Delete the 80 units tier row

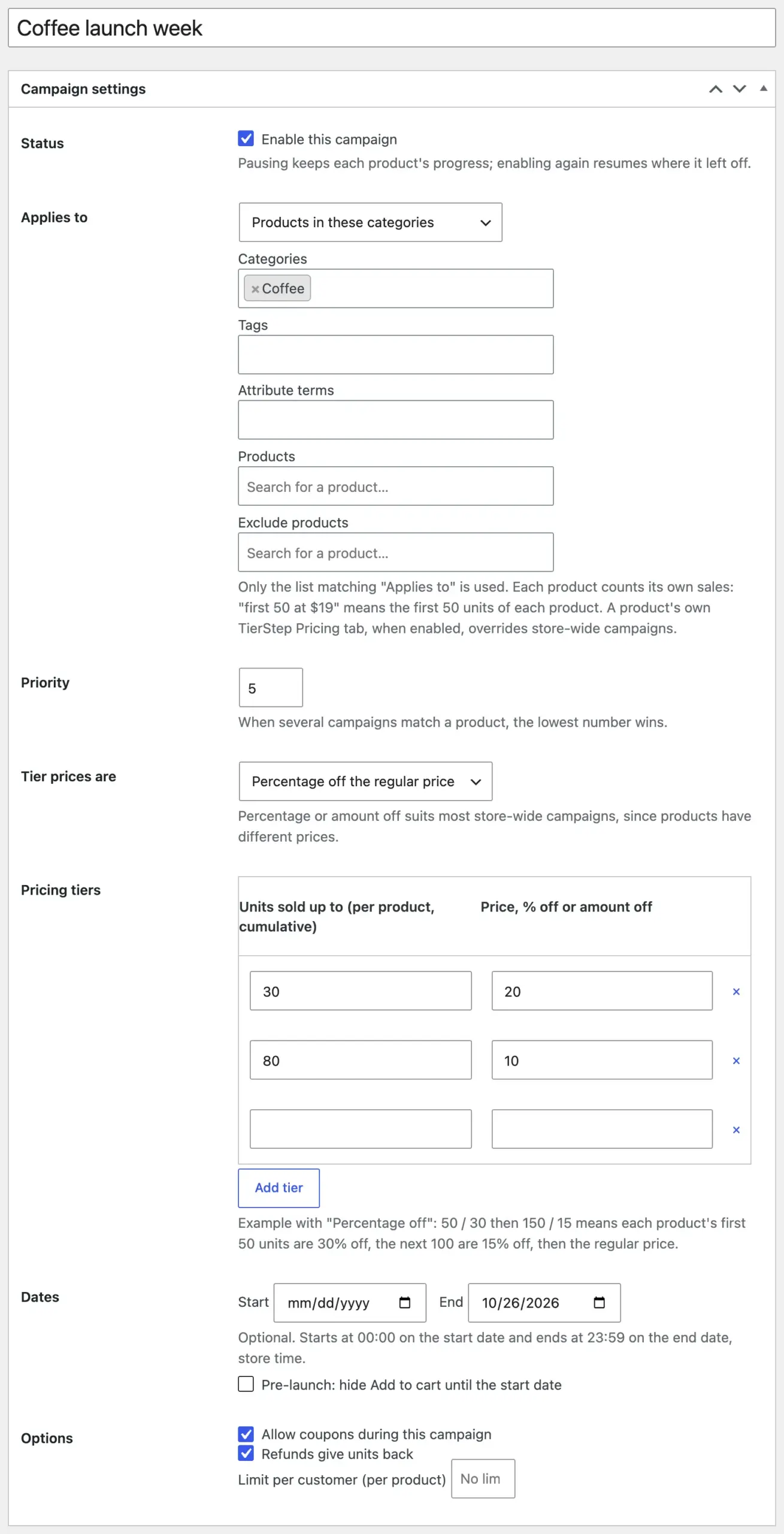(x=736, y=1061)
